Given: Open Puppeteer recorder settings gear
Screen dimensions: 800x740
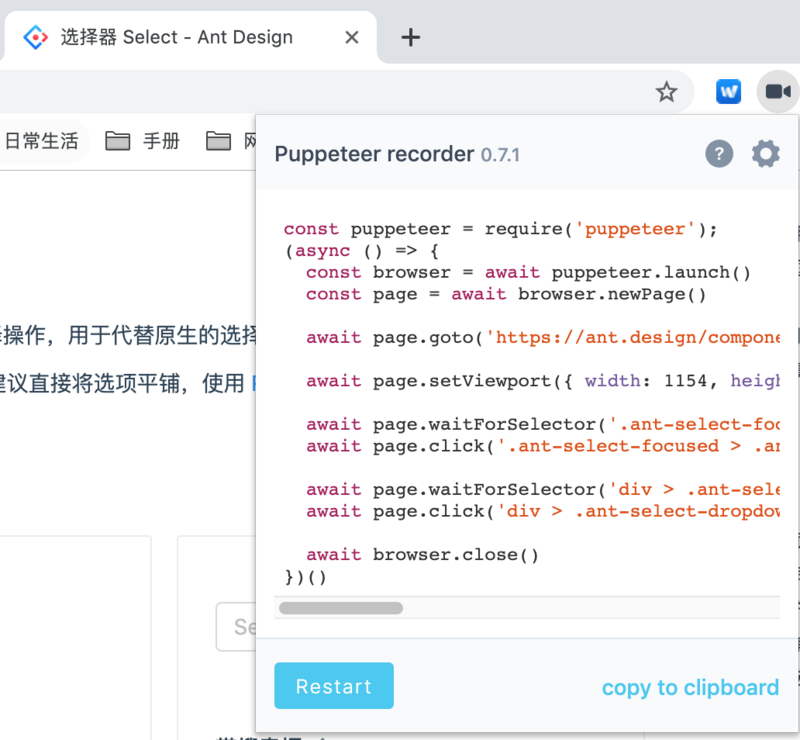Looking at the screenshot, I should point(765,154).
